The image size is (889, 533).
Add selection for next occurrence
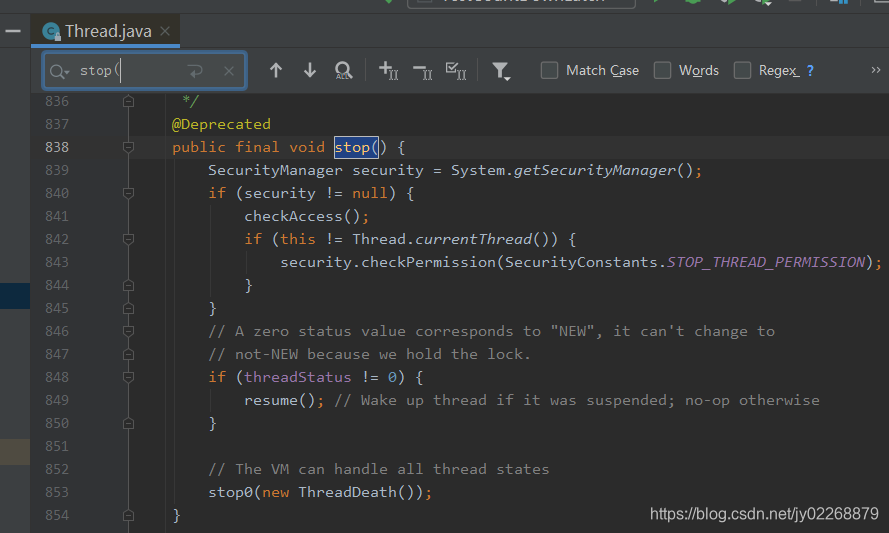388,70
